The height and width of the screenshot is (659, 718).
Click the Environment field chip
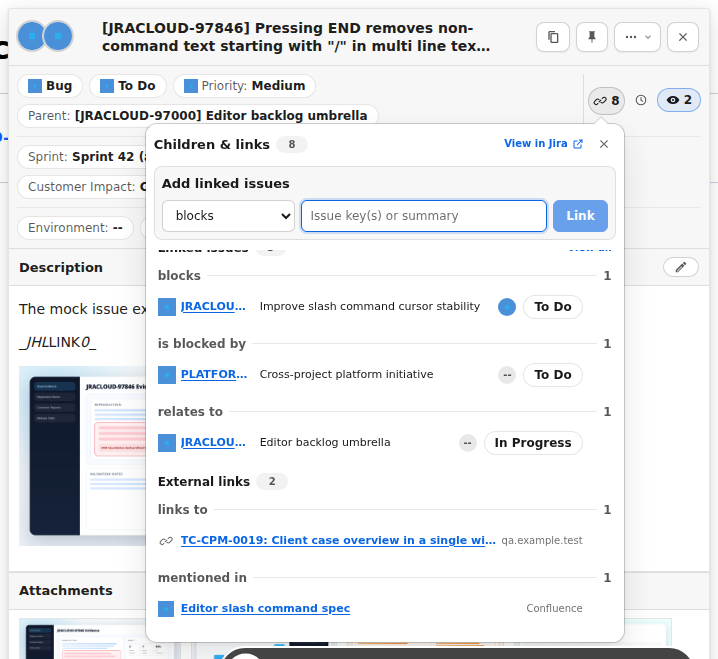pos(75,228)
